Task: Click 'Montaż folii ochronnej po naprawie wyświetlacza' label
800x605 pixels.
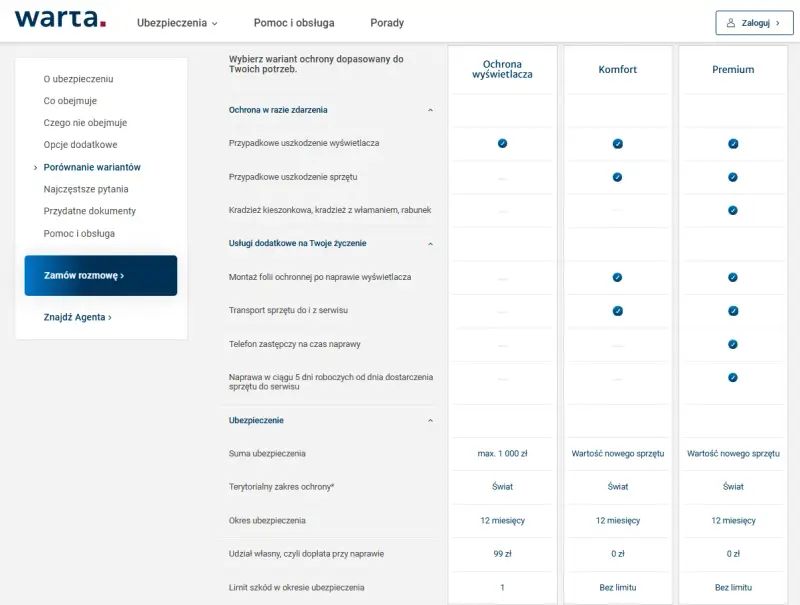Action: 319,278
